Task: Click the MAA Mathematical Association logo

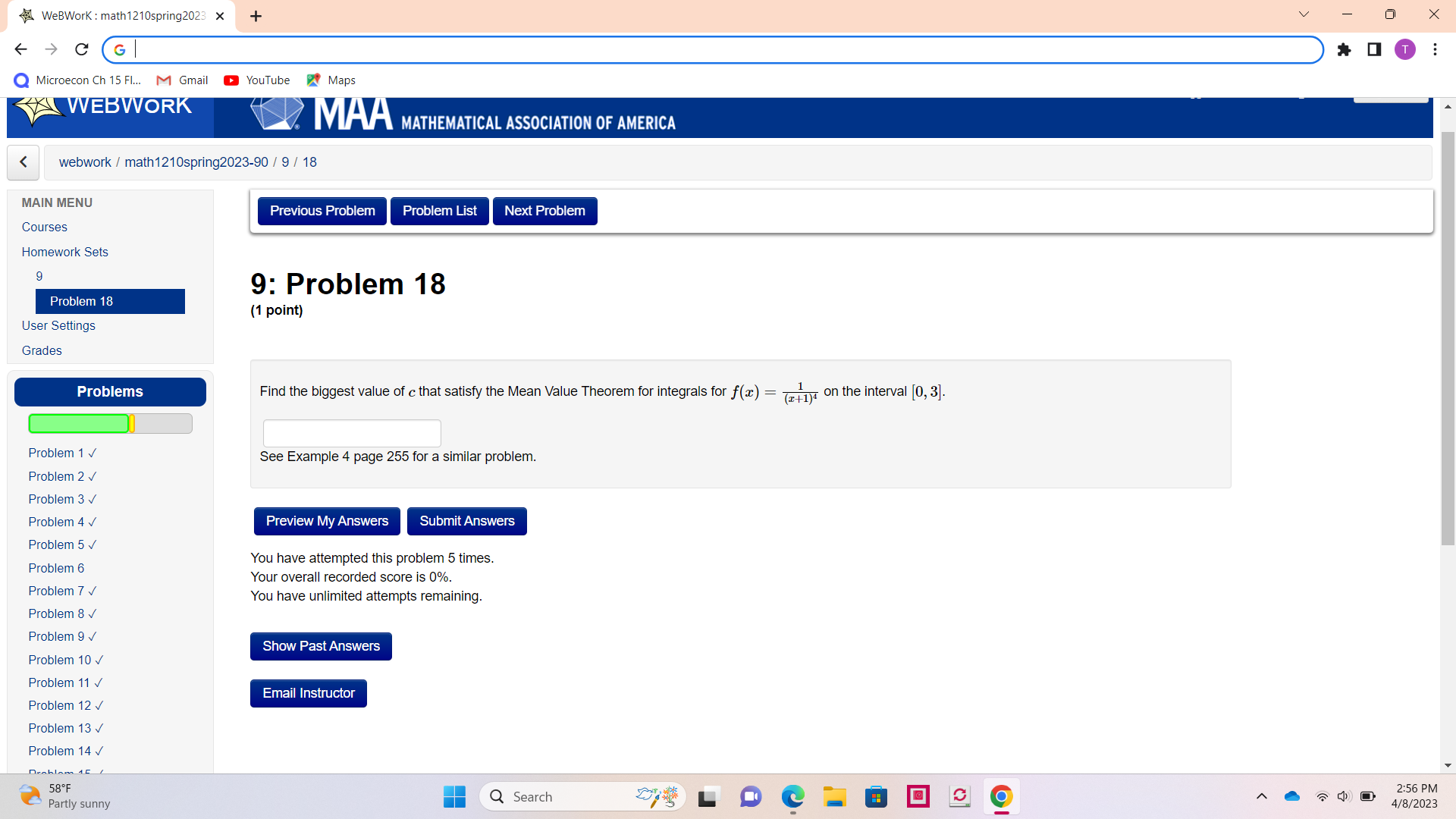Action: 277,112
